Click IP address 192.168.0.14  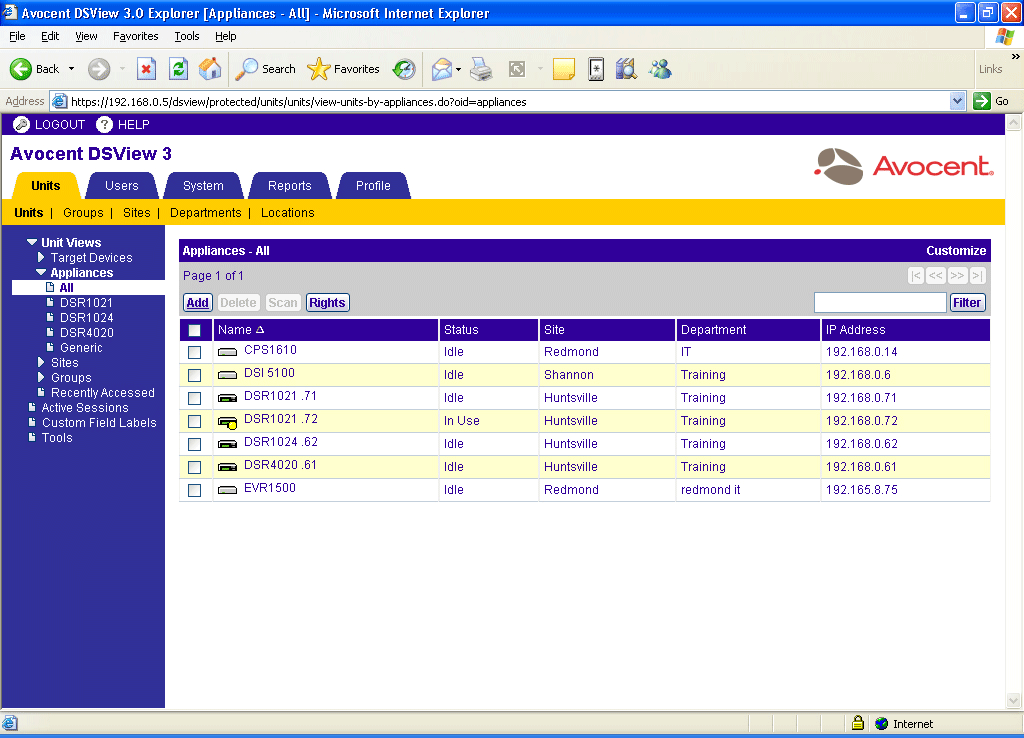click(861, 352)
